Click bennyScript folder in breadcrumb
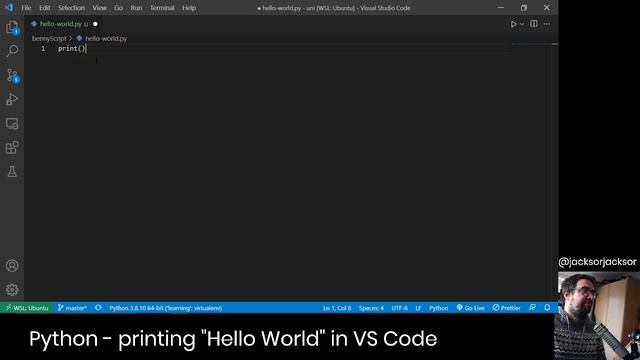640x360 pixels. coord(49,38)
